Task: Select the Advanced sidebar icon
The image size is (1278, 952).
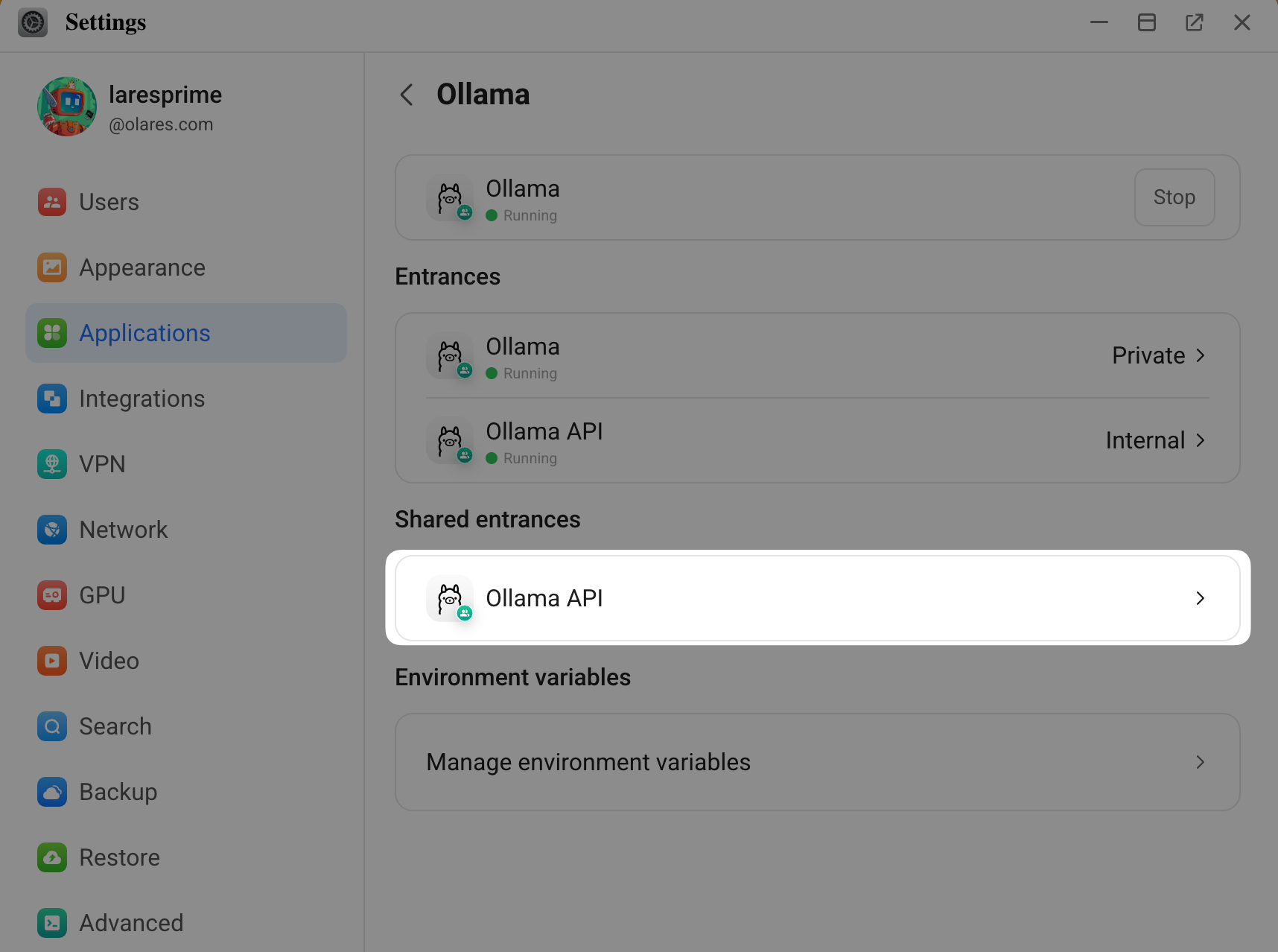Action: 51,923
